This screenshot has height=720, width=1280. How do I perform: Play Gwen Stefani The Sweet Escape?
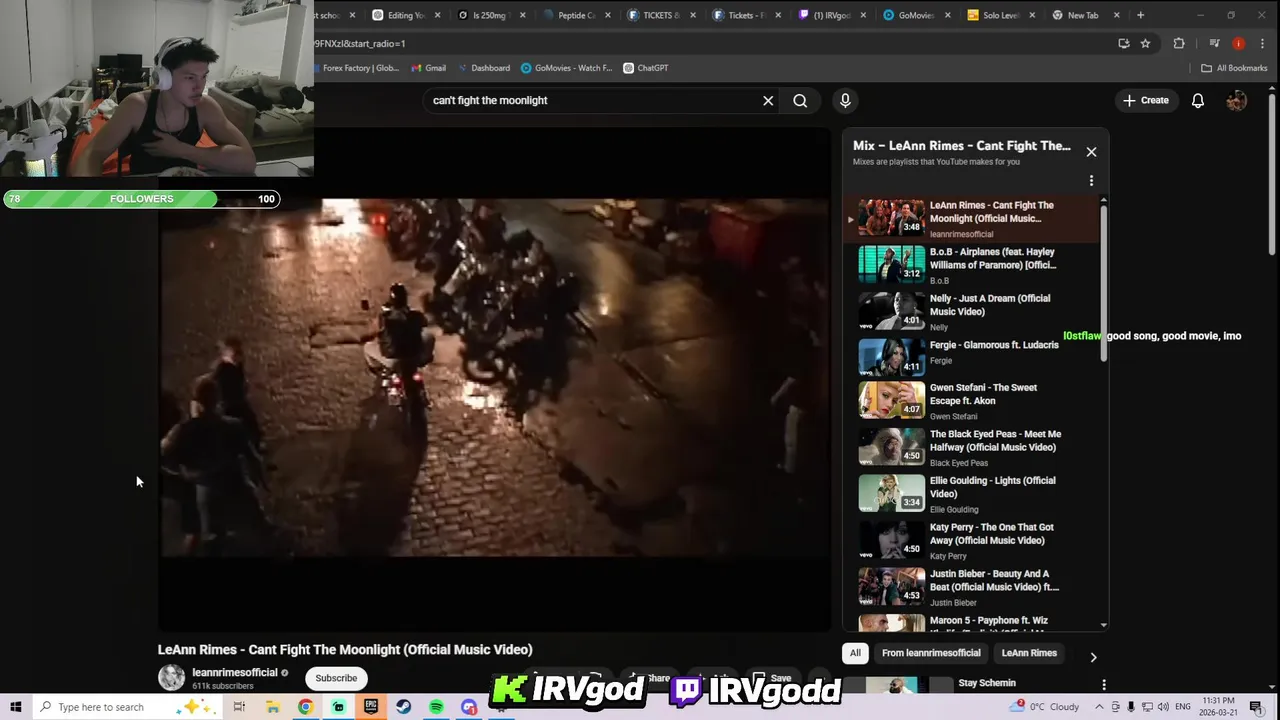pyautogui.click(x=970, y=400)
